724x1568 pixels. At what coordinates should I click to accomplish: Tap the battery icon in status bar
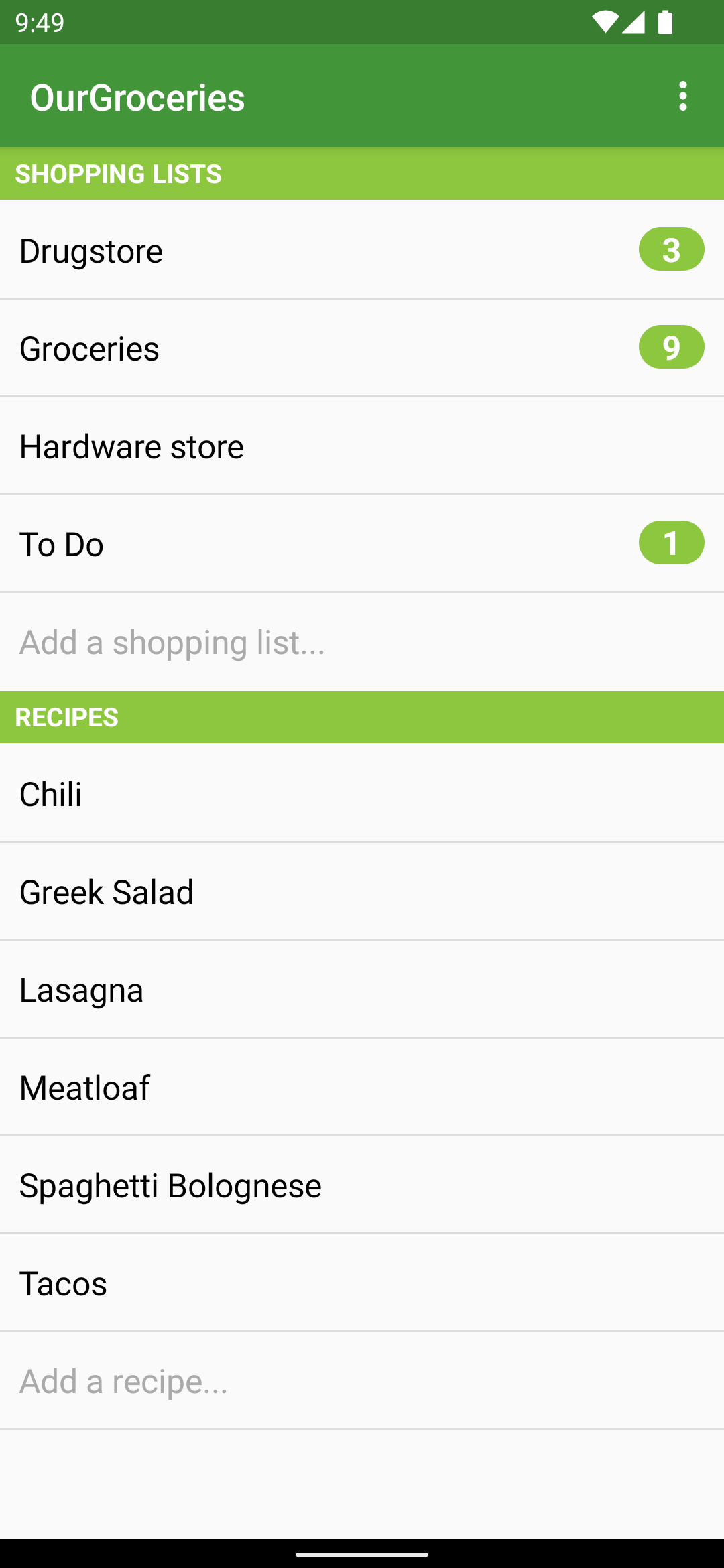tap(665, 22)
